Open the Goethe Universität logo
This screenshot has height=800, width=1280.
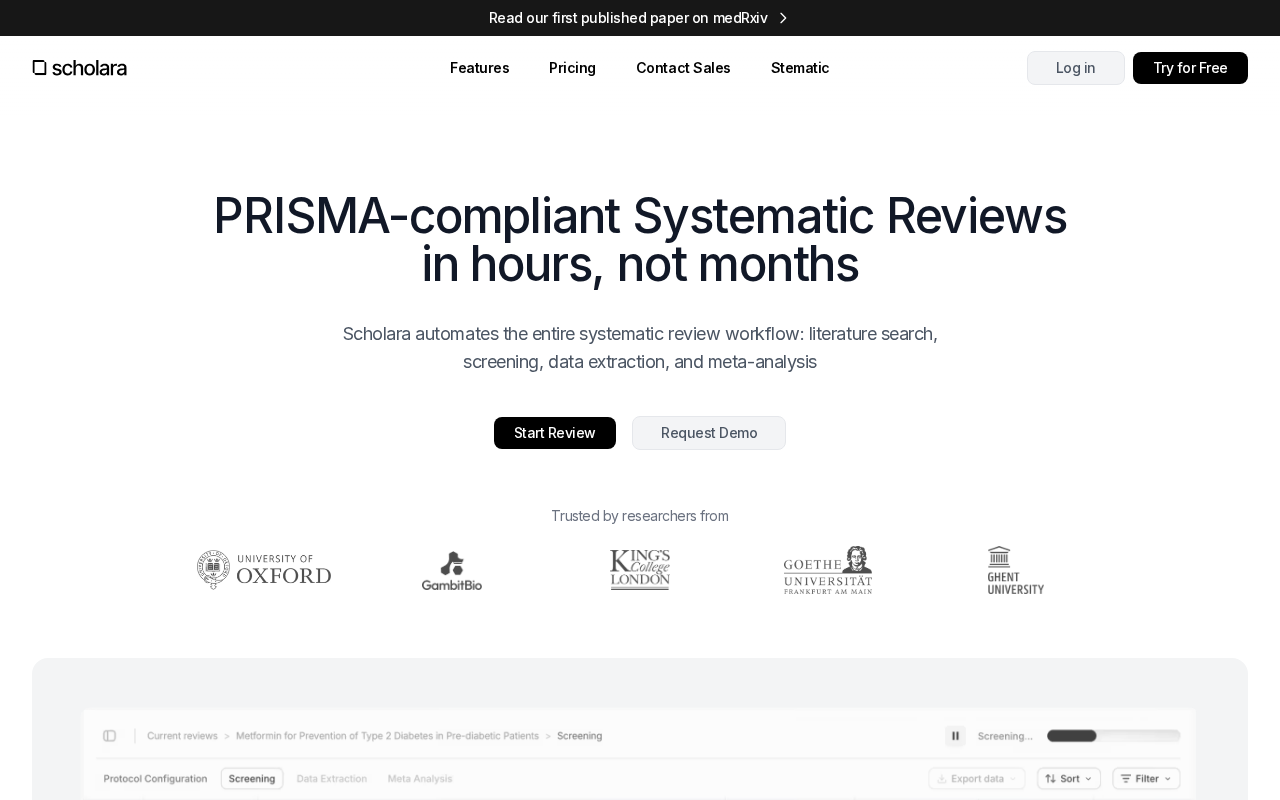828,570
